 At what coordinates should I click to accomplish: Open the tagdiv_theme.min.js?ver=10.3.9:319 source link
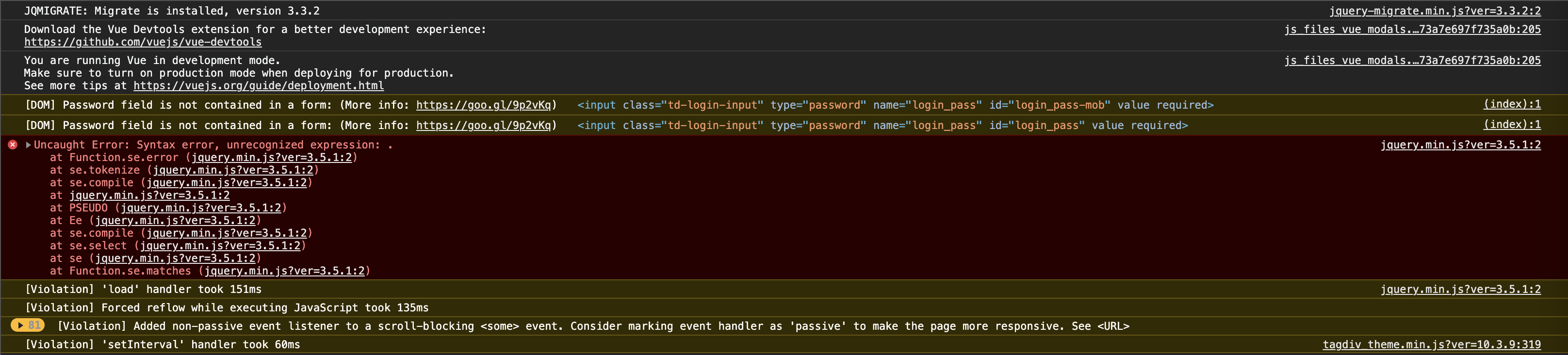(1432, 345)
